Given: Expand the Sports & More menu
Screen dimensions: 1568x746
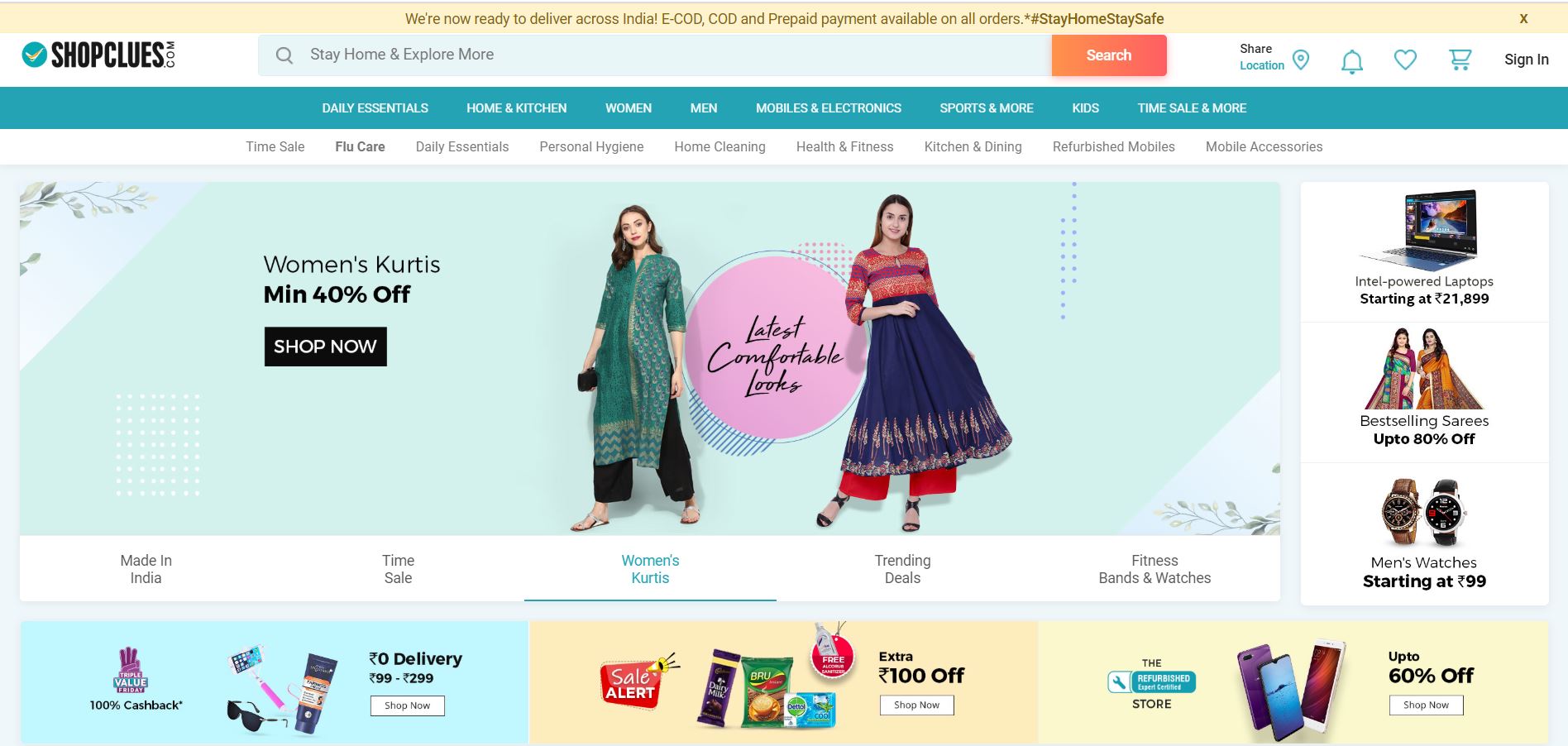Looking at the screenshot, I should click(x=986, y=108).
